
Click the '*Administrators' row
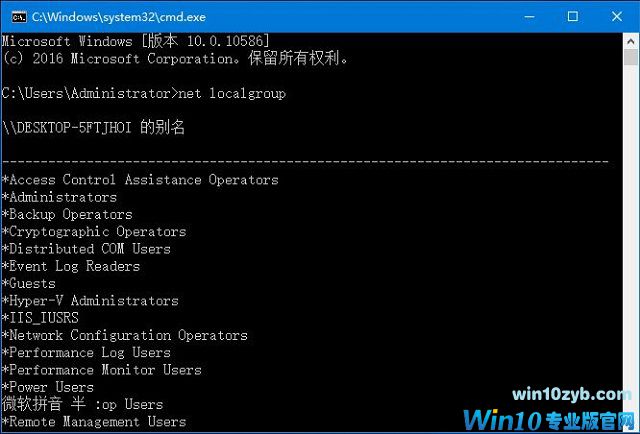click(59, 197)
